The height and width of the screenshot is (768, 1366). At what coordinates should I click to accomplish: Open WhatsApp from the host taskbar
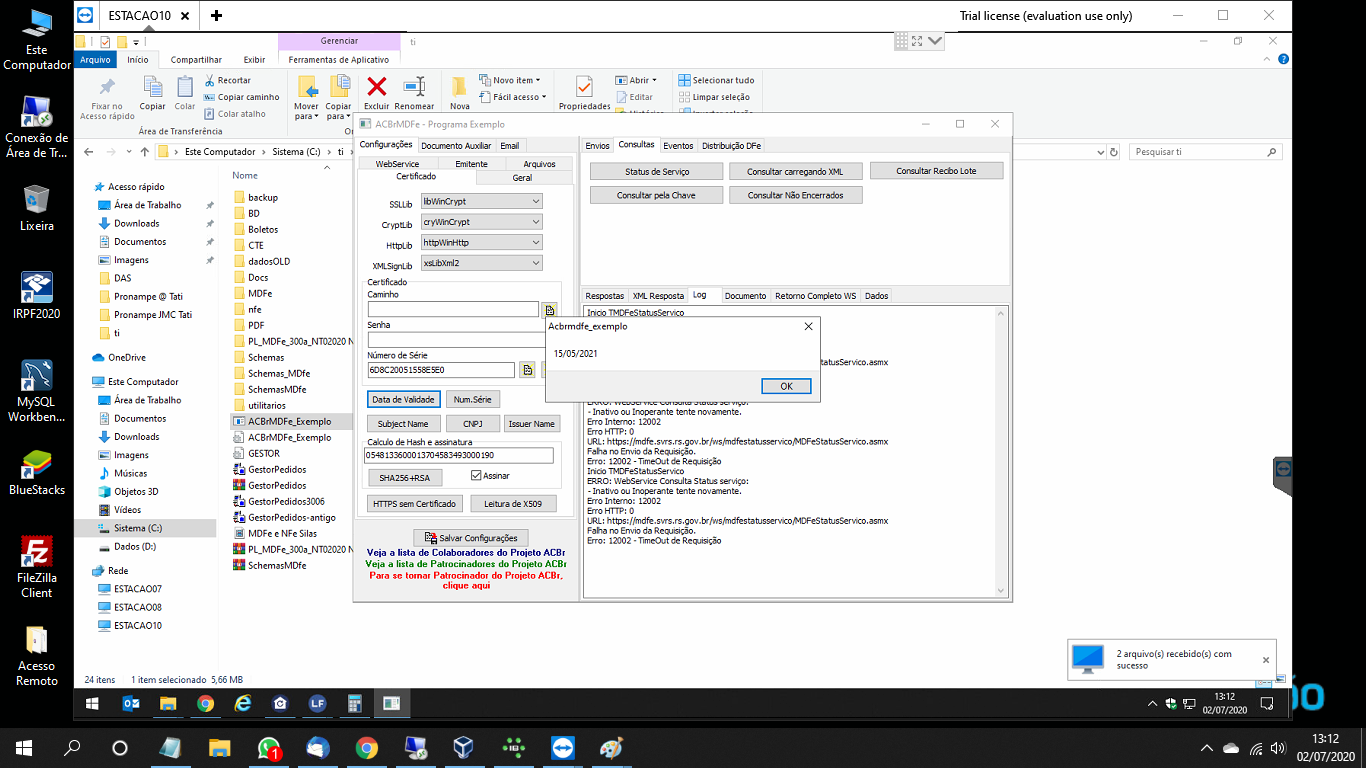[x=269, y=748]
